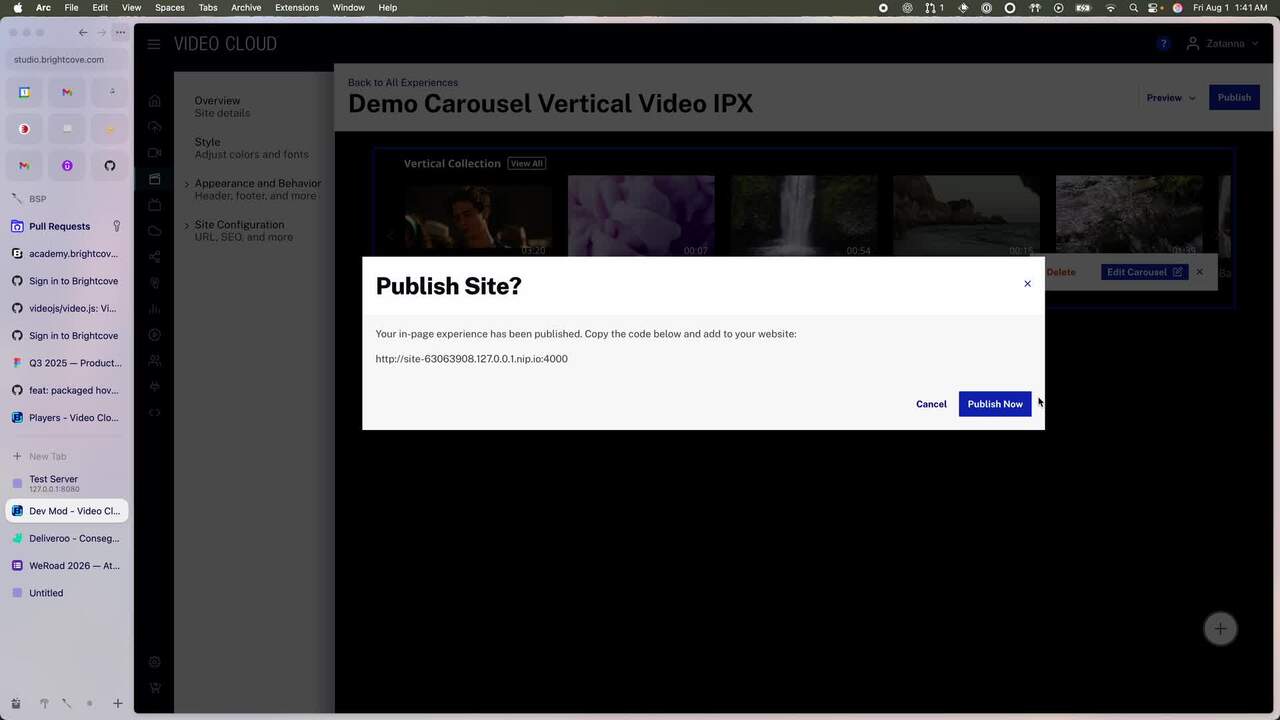Click the AirPods icon in the menu bar
This screenshot has height=720, width=1280.
coord(1035,8)
